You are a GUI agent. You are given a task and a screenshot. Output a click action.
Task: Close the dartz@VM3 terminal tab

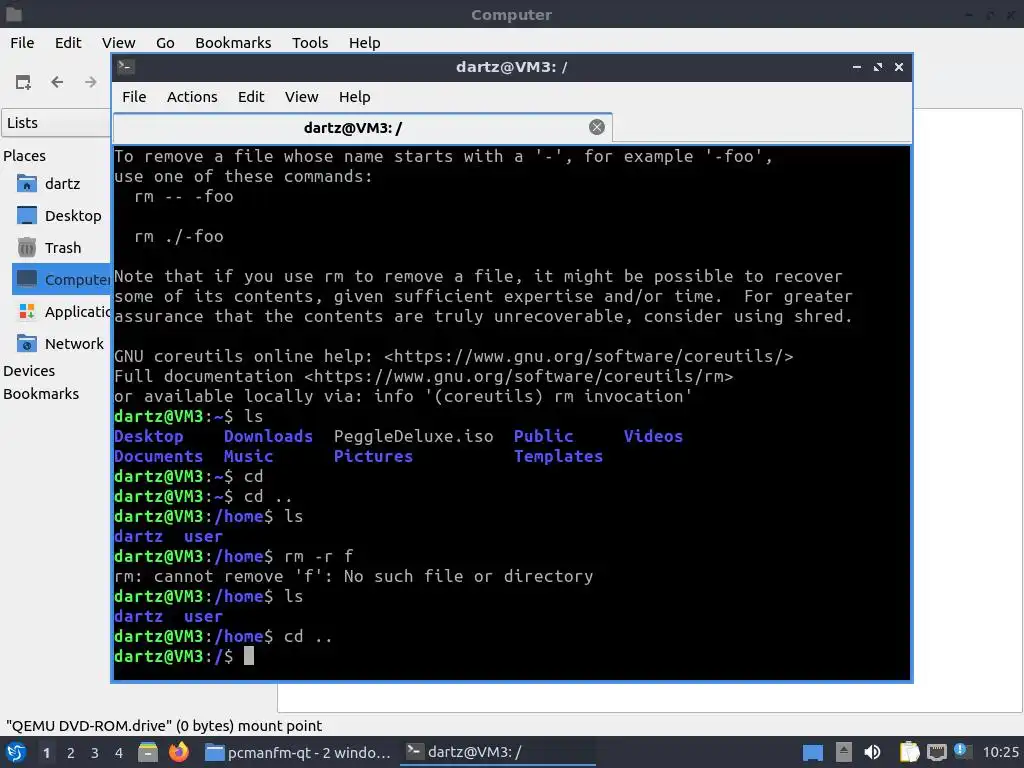pyautogui.click(x=596, y=127)
